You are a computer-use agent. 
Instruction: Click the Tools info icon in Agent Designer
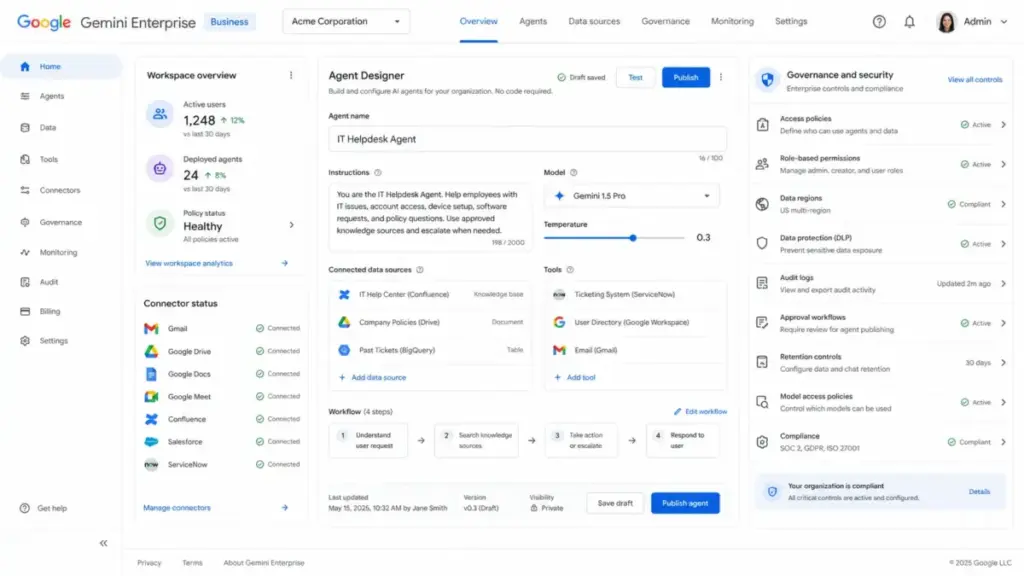click(x=569, y=270)
